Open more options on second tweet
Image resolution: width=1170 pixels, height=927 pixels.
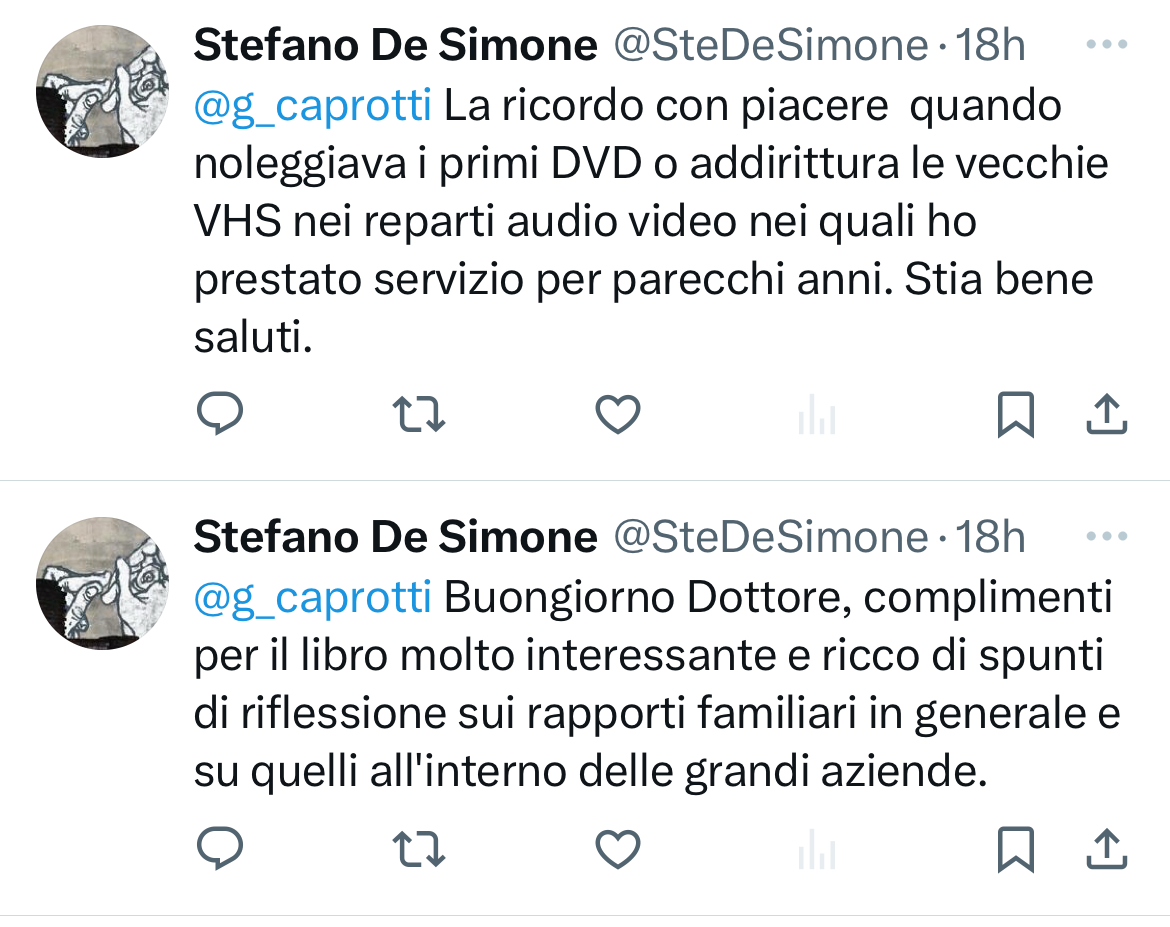[1106, 537]
